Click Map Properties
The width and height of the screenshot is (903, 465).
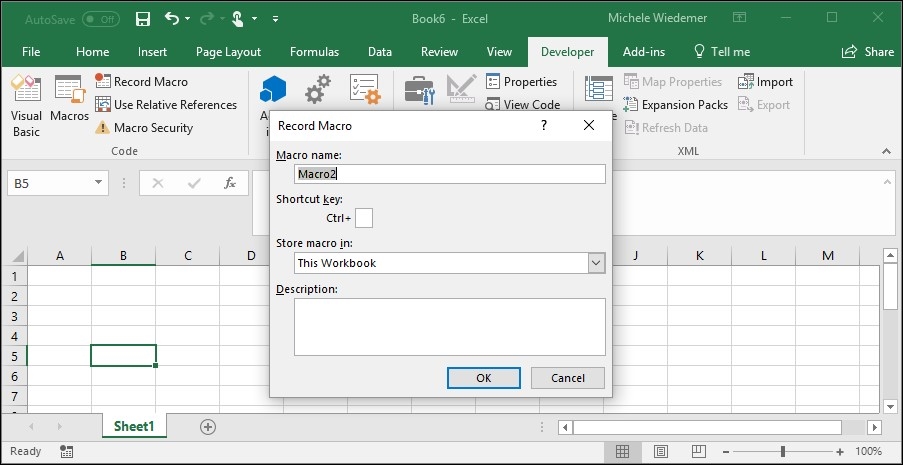tap(673, 82)
